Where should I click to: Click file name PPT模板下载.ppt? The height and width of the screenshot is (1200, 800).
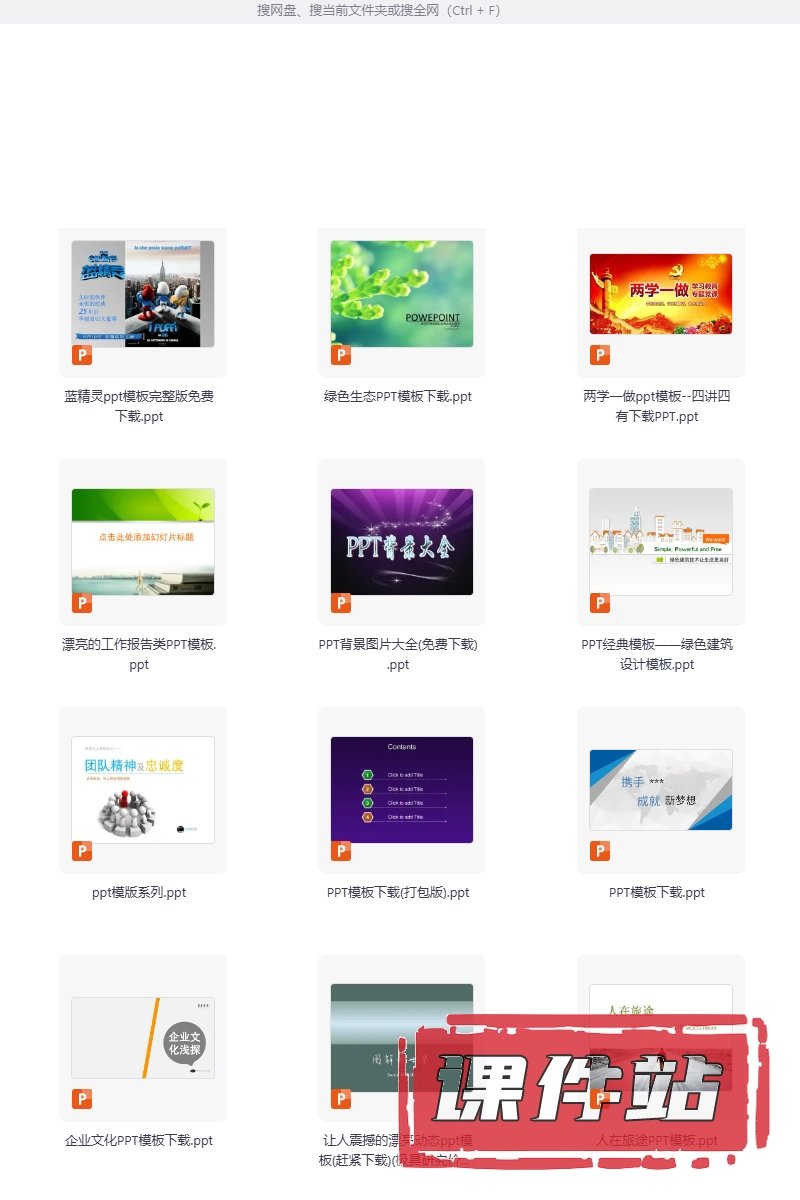point(657,893)
